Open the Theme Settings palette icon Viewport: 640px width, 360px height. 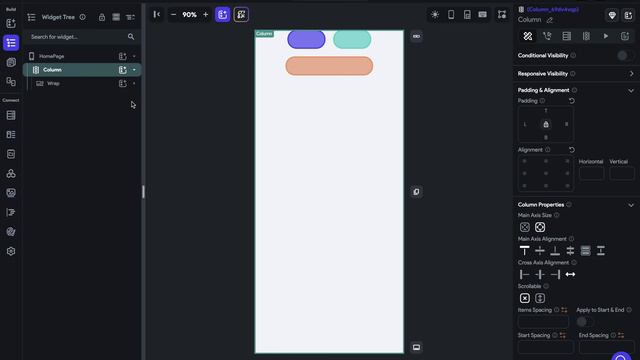coord(11,232)
